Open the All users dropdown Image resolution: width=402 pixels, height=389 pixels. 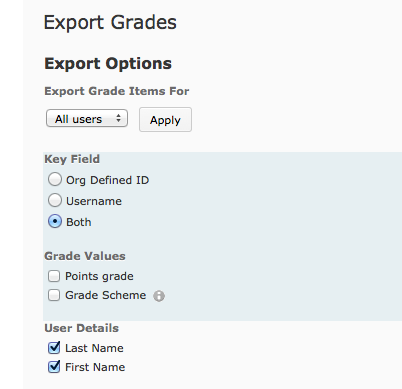pos(87,119)
